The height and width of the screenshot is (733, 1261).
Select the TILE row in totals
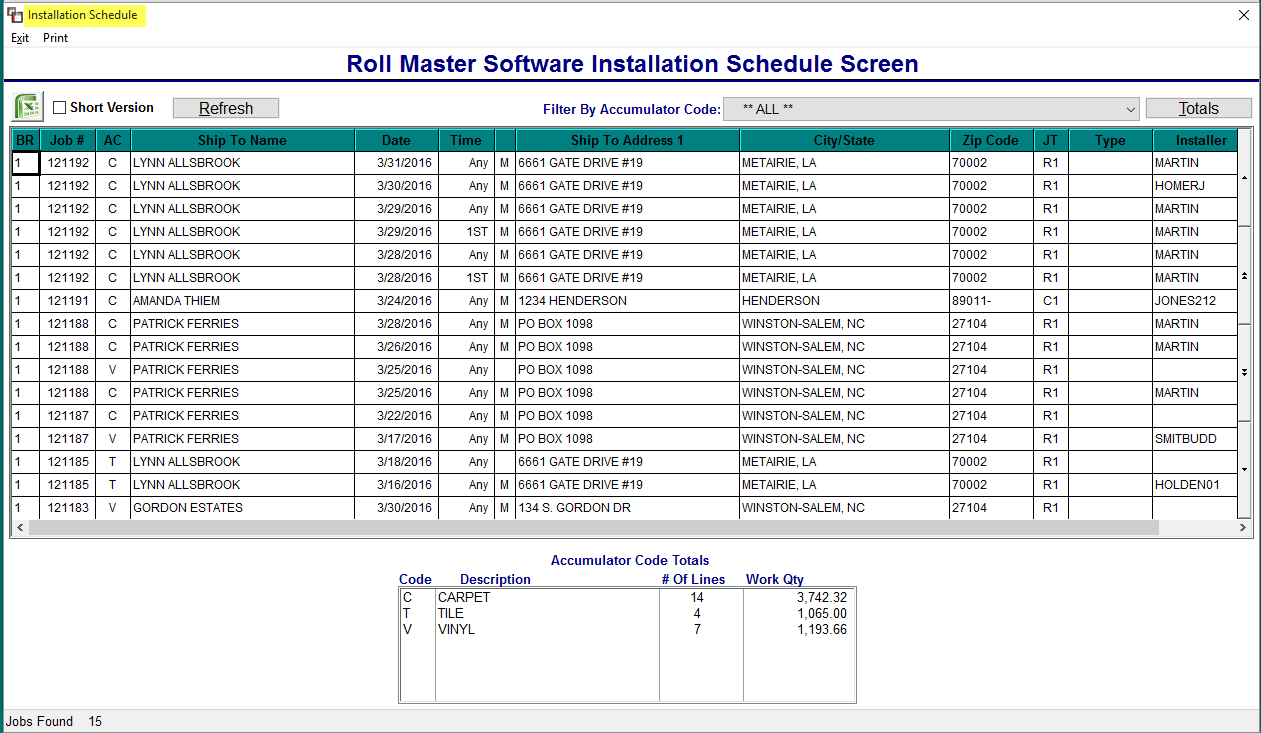[627, 614]
